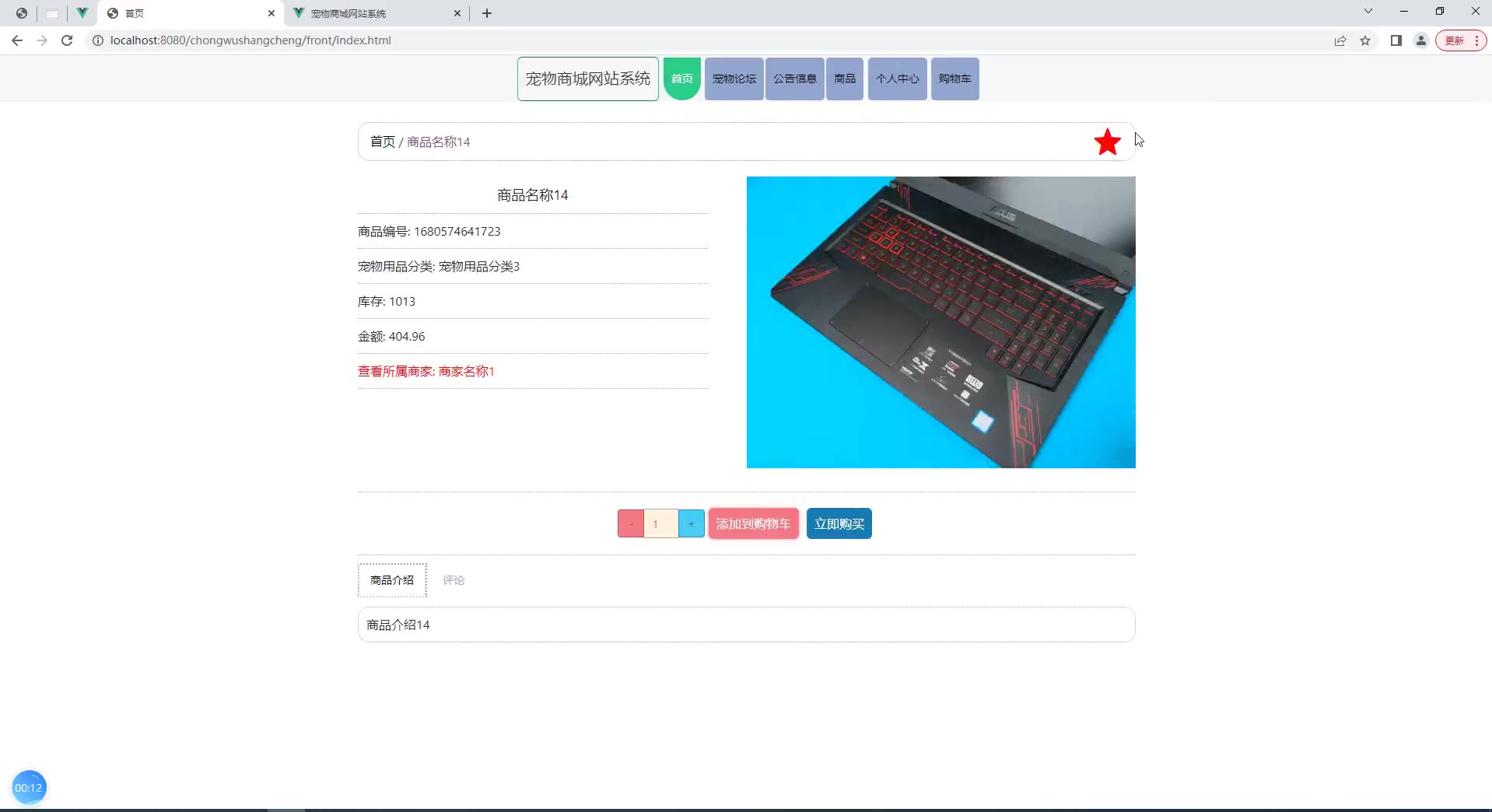Image resolution: width=1492 pixels, height=812 pixels.
Task: Increase quantity with the plus button
Action: click(692, 523)
